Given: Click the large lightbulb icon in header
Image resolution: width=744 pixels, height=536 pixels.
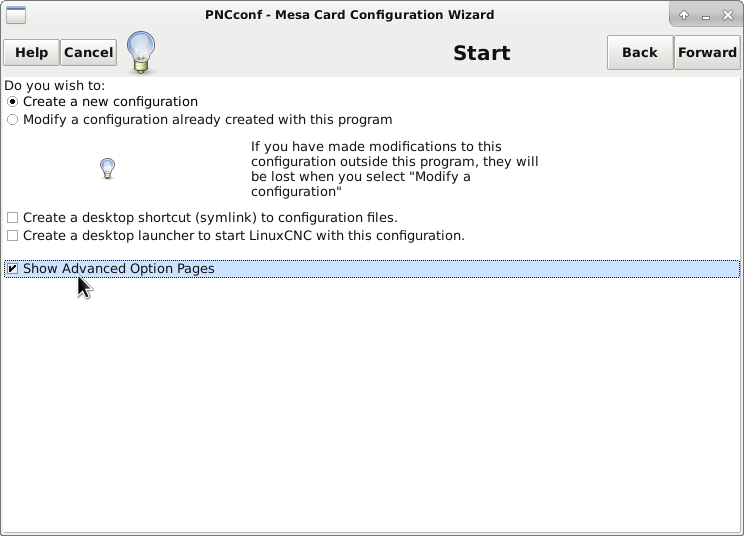Looking at the screenshot, I should coord(142,52).
